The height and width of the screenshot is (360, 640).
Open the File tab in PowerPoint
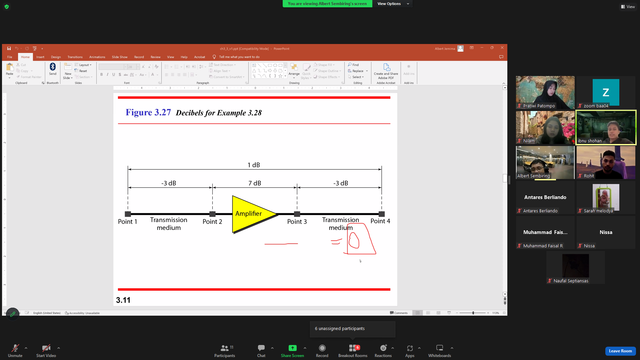coord(10,57)
